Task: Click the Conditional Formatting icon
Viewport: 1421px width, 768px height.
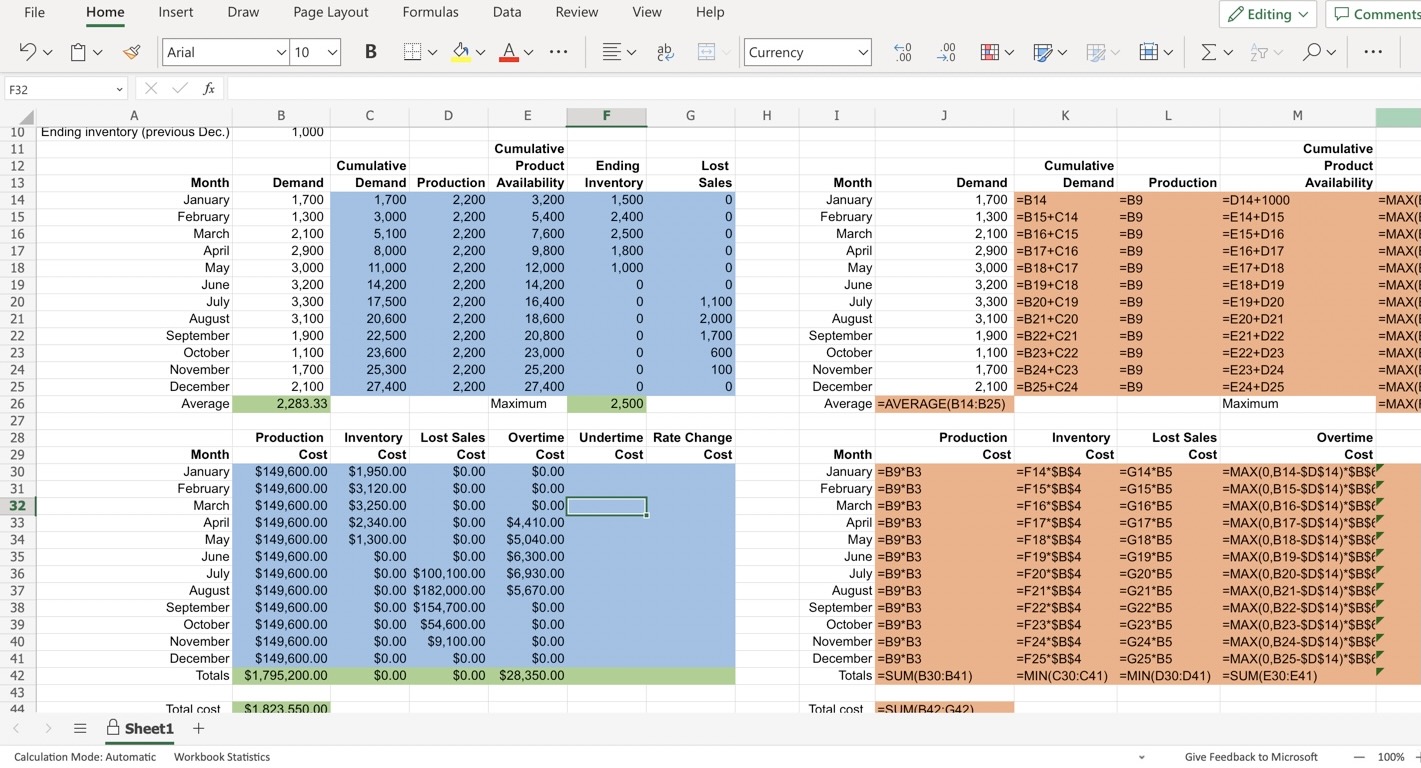Action: (988, 52)
